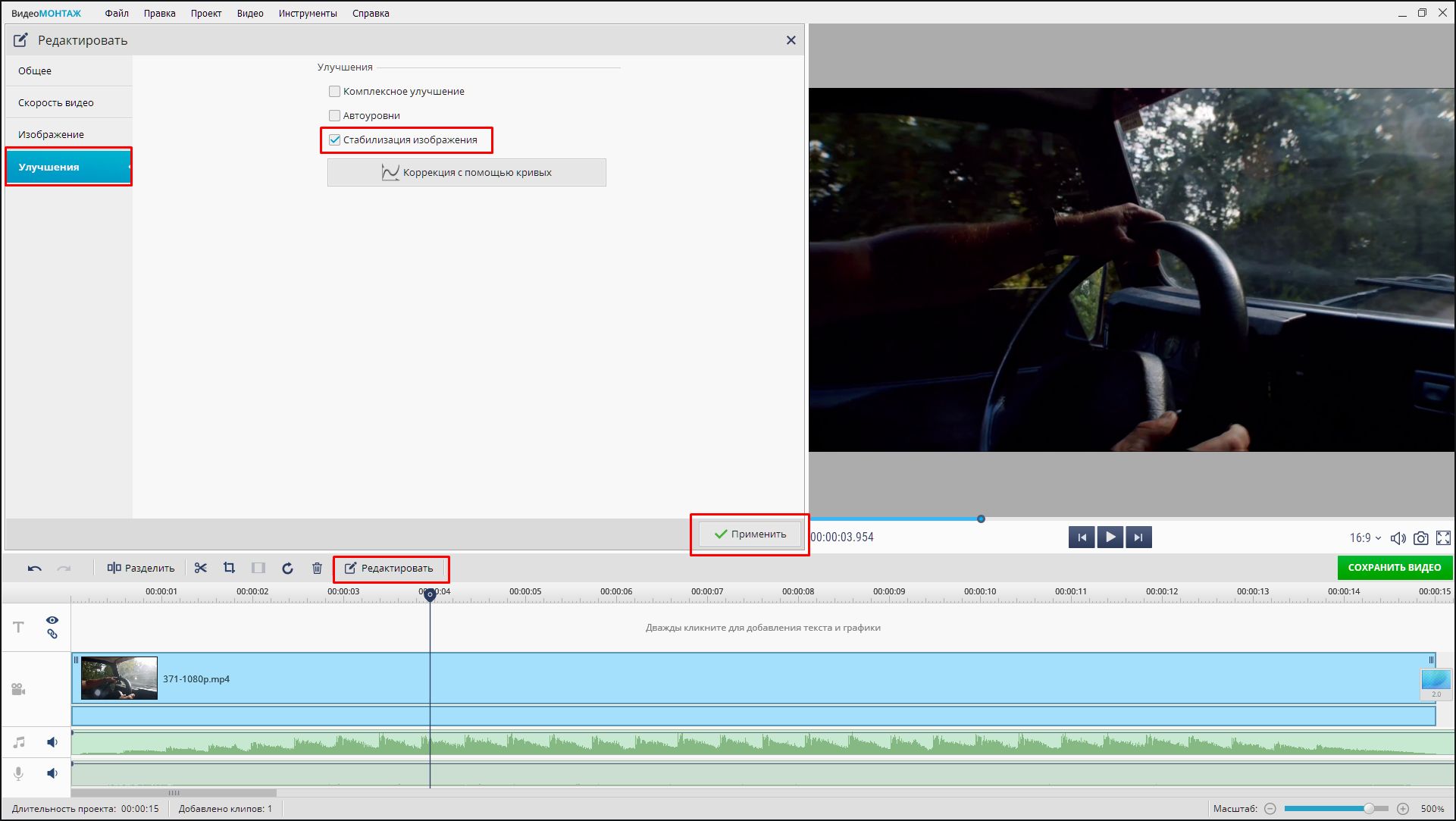Open the Проект menu
The height and width of the screenshot is (821, 1456).
205,13
